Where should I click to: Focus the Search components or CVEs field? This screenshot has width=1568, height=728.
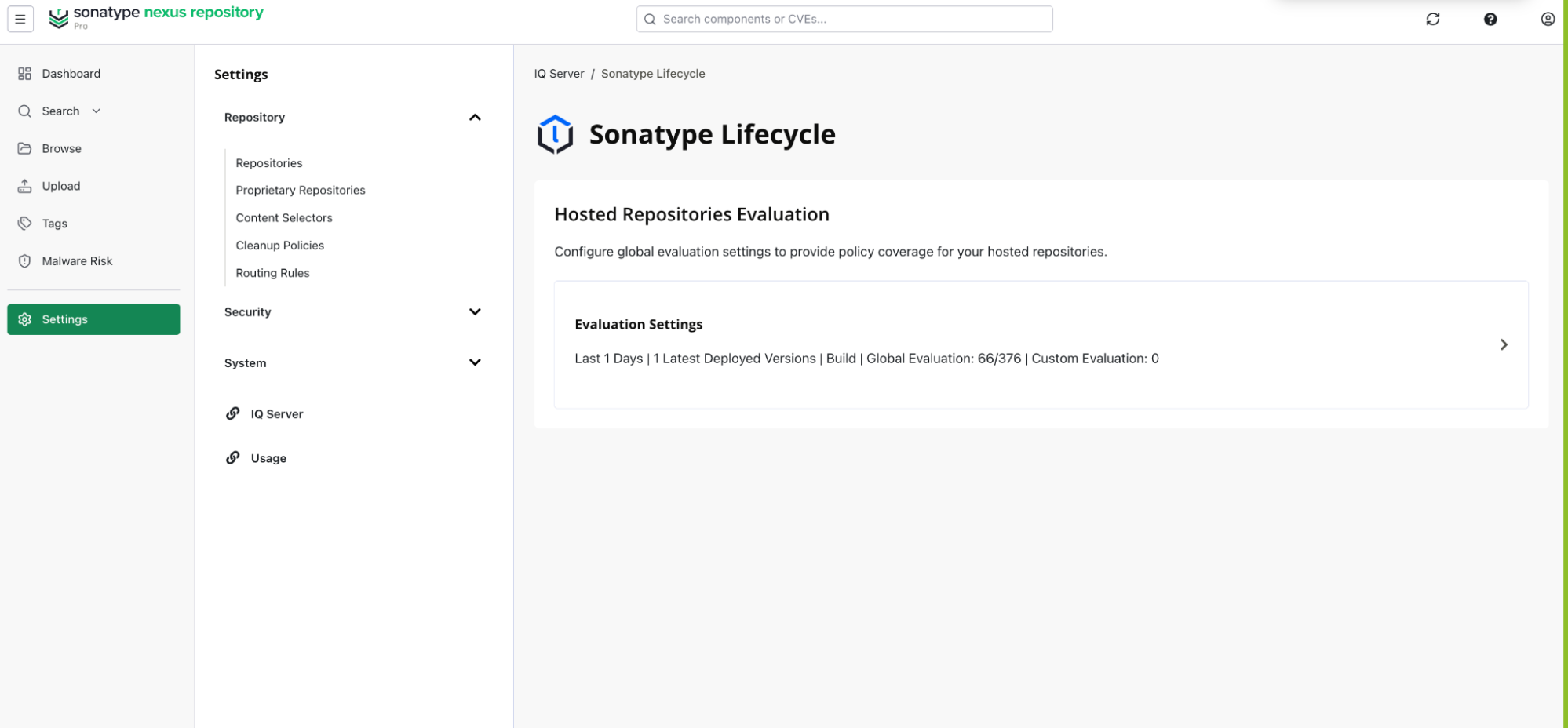pyautogui.click(x=844, y=19)
